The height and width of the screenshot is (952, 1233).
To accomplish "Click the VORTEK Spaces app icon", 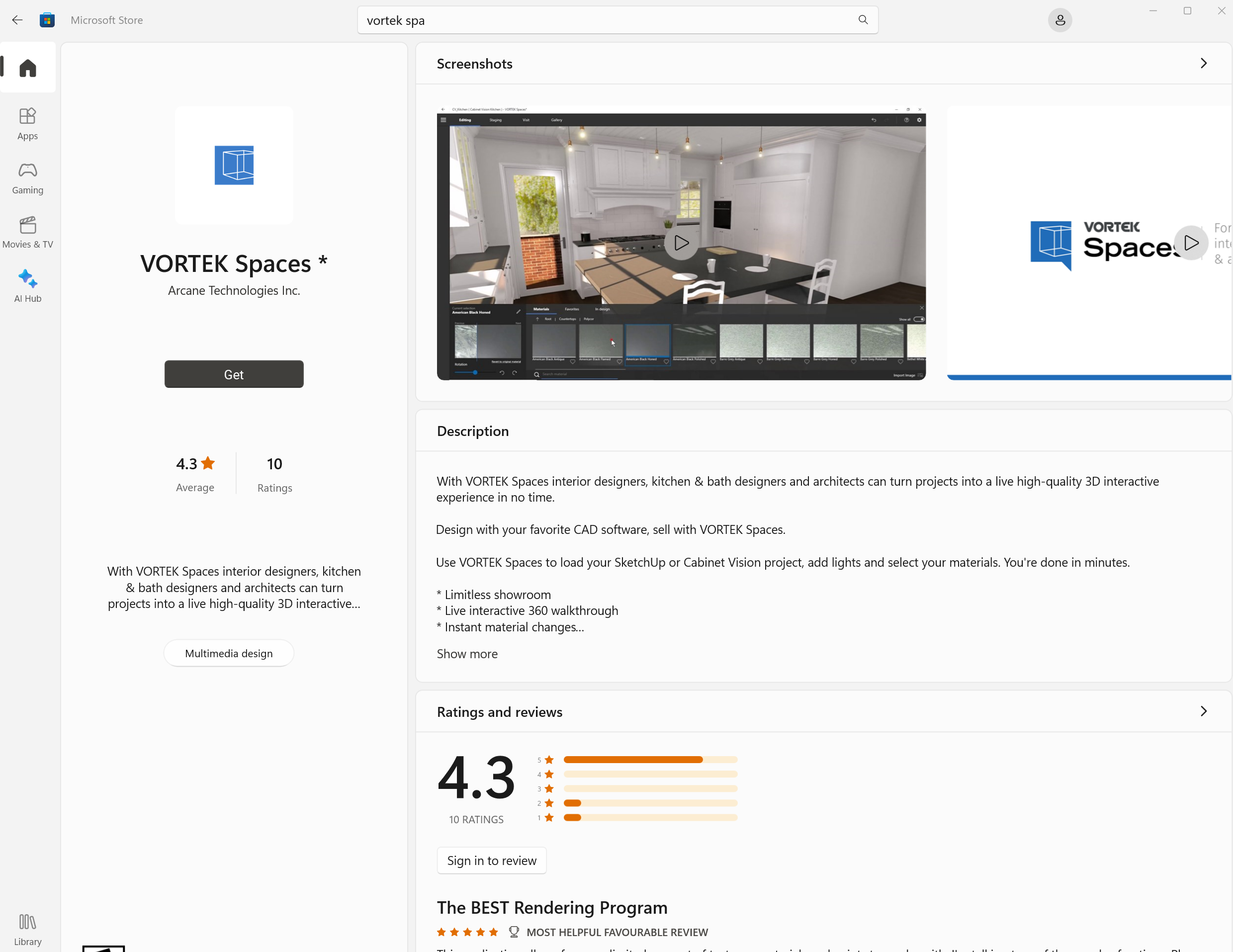I will pyautogui.click(x=234, y=166).
